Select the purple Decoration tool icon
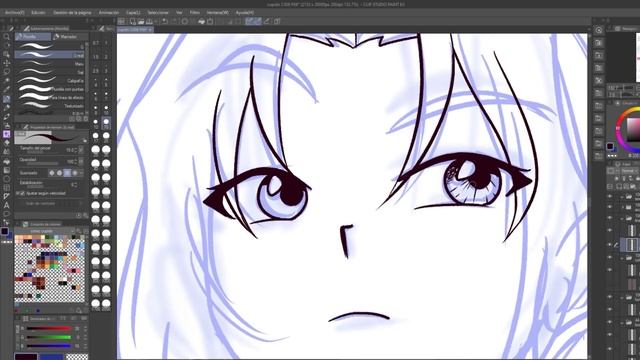 [x=7, y=134]
